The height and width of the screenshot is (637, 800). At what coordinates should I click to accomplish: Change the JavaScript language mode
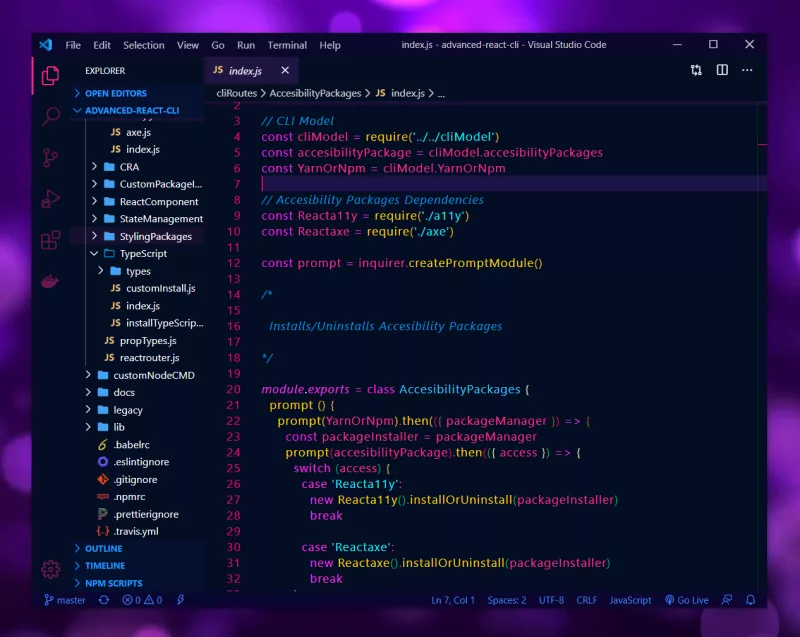coord(630,600)
